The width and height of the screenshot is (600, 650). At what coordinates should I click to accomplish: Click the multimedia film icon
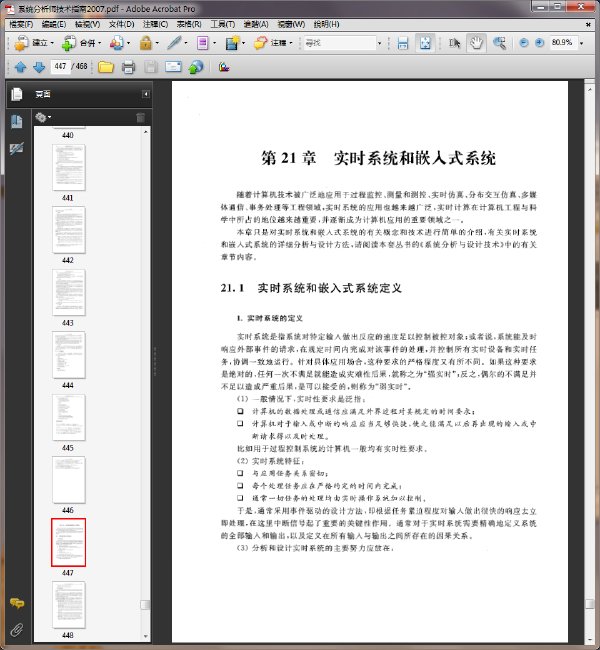pos(232,43)
